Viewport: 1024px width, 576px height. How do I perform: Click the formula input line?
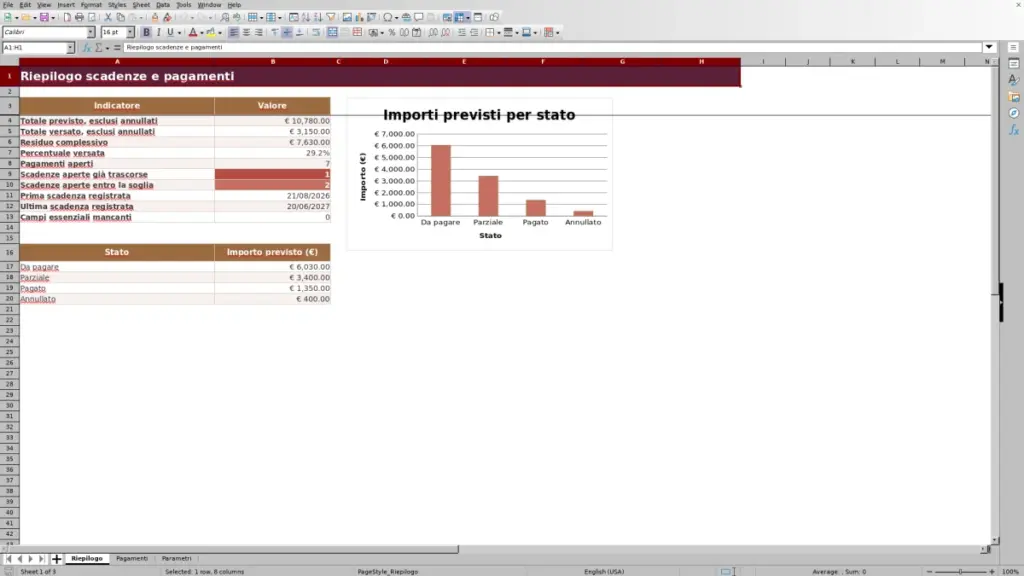(x=552, y=48)
